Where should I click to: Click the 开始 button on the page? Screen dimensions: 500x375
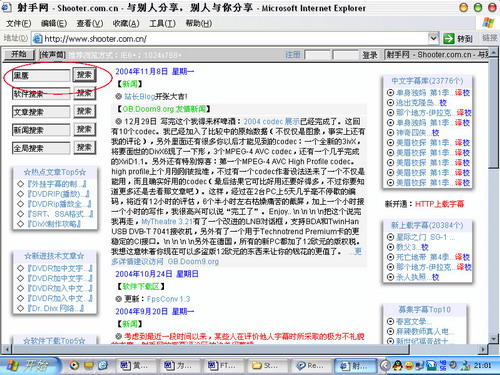(19, 54)
